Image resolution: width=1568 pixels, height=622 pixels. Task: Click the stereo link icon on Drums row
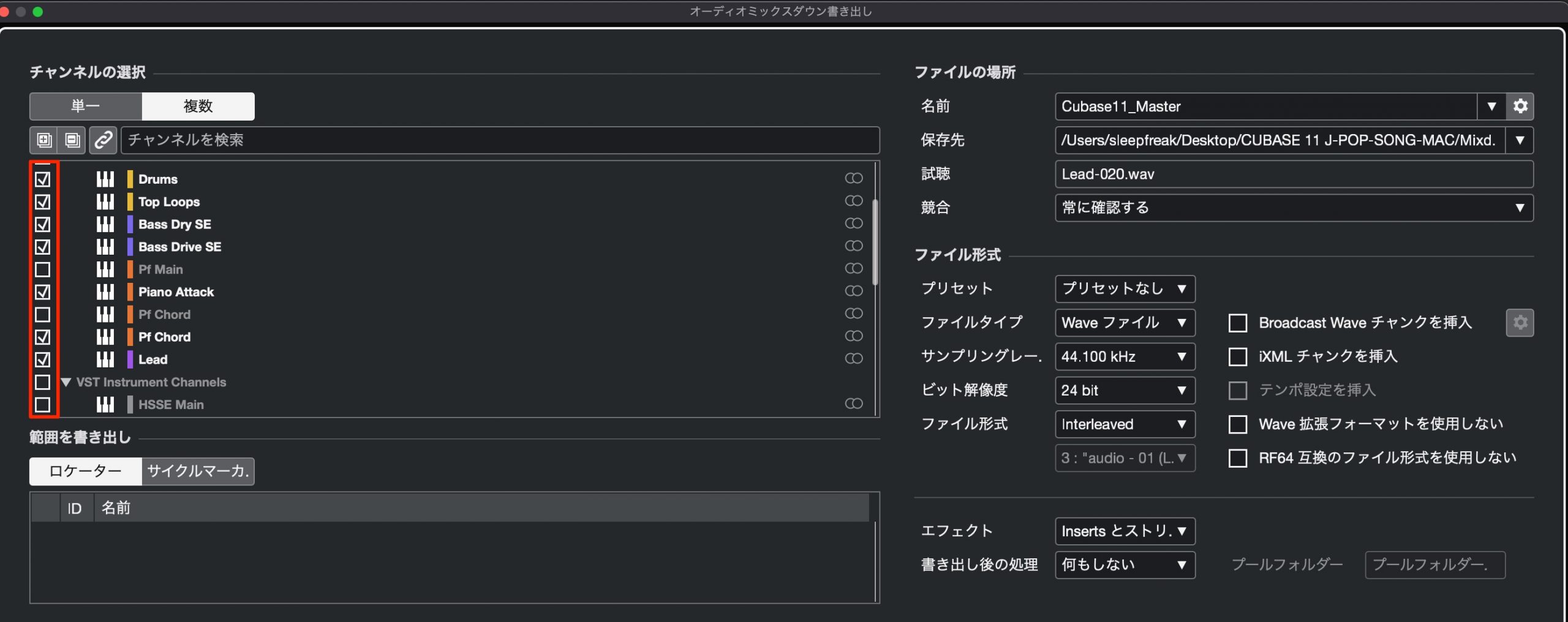[854, 178]
